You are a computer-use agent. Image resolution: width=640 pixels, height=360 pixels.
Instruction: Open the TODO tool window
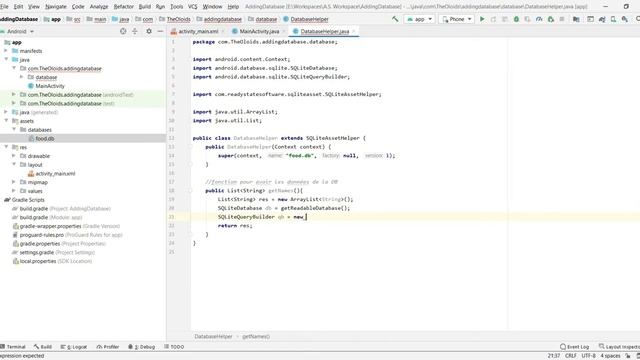point(174,347)
